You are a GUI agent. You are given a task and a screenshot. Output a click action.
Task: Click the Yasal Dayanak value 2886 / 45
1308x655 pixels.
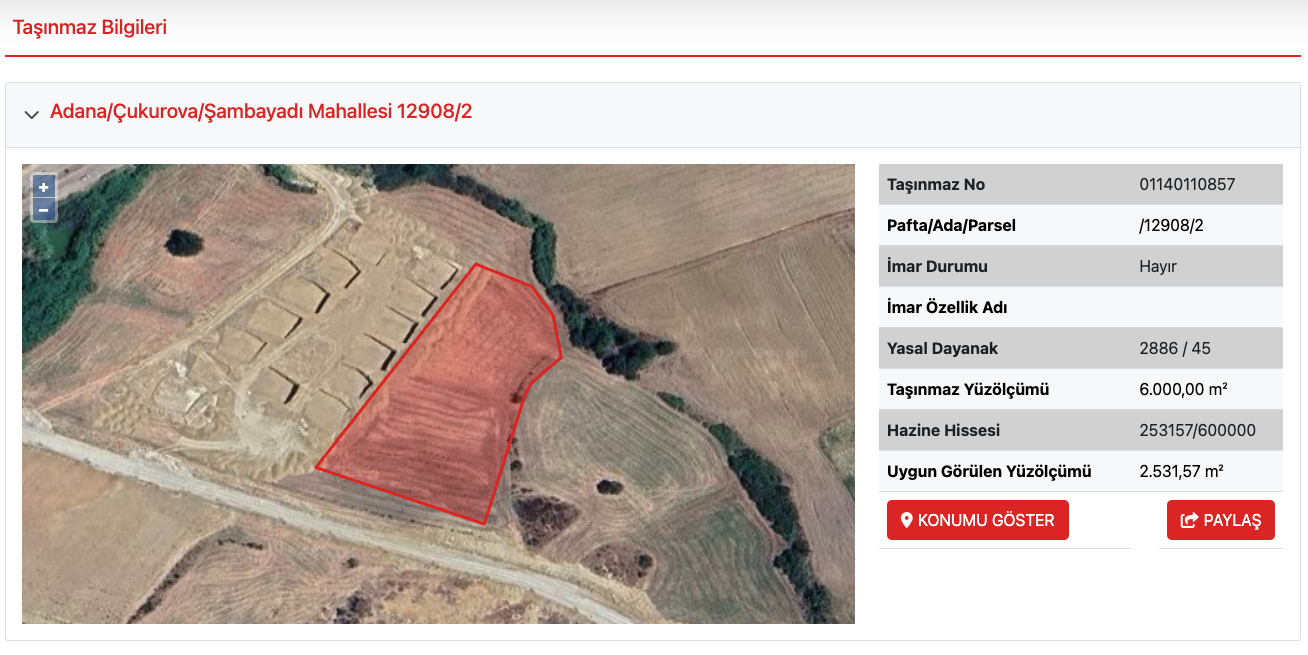1174,348
